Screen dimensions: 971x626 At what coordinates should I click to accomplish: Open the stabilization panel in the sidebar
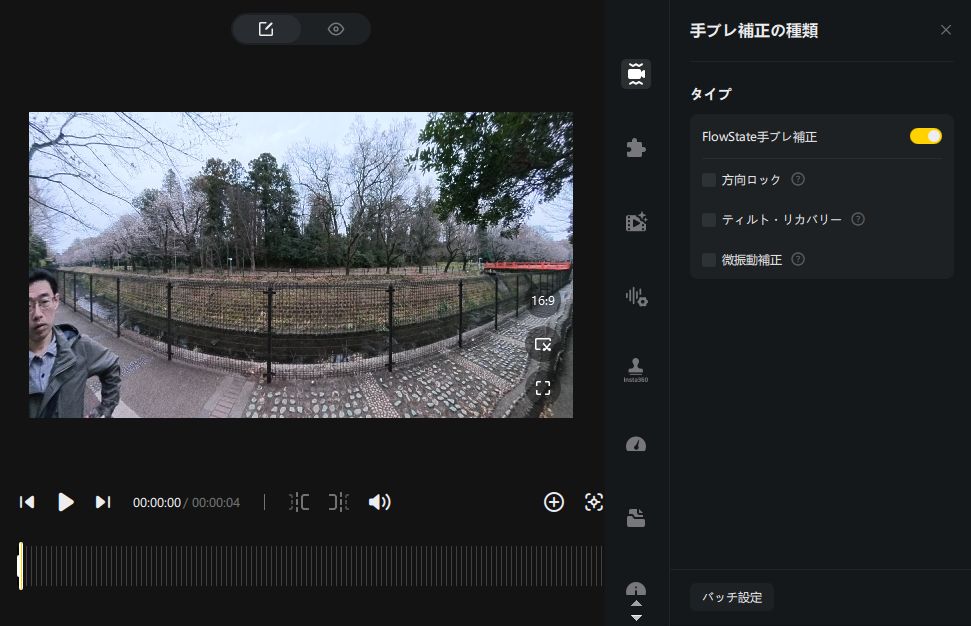[x=636, y=74]
